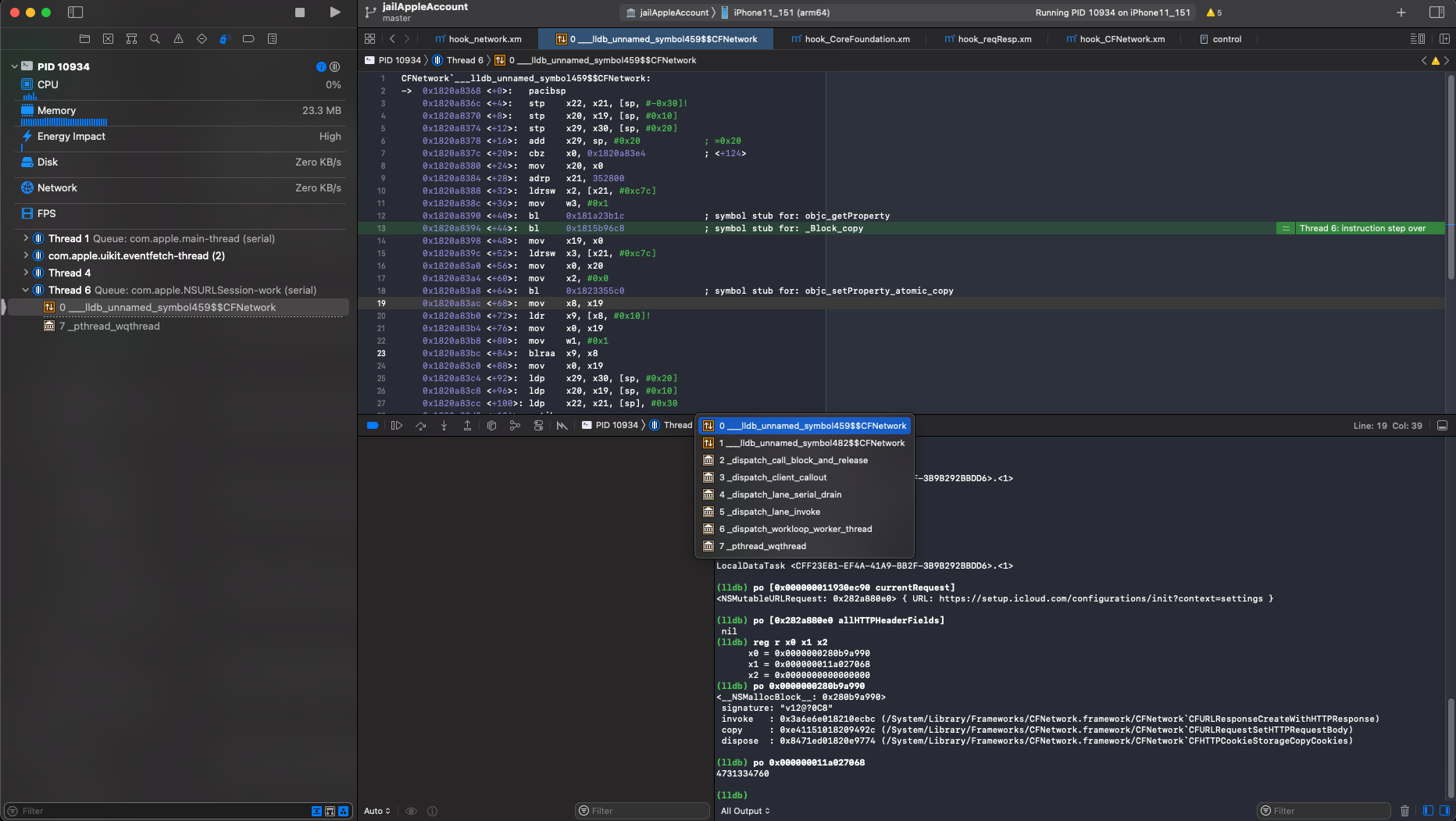
Task: Select frame 2 _dispatch_call_block_and_release
Action: [804, 460]
